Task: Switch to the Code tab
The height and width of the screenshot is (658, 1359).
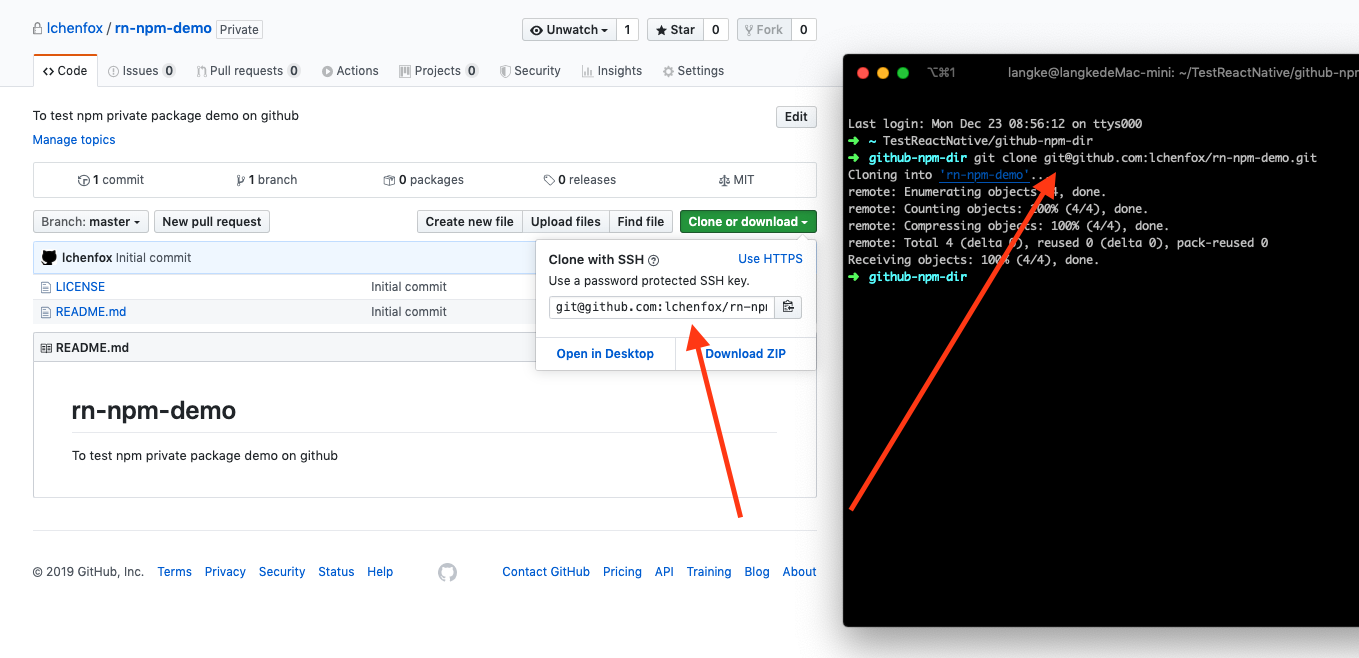Action: [65, 71]
